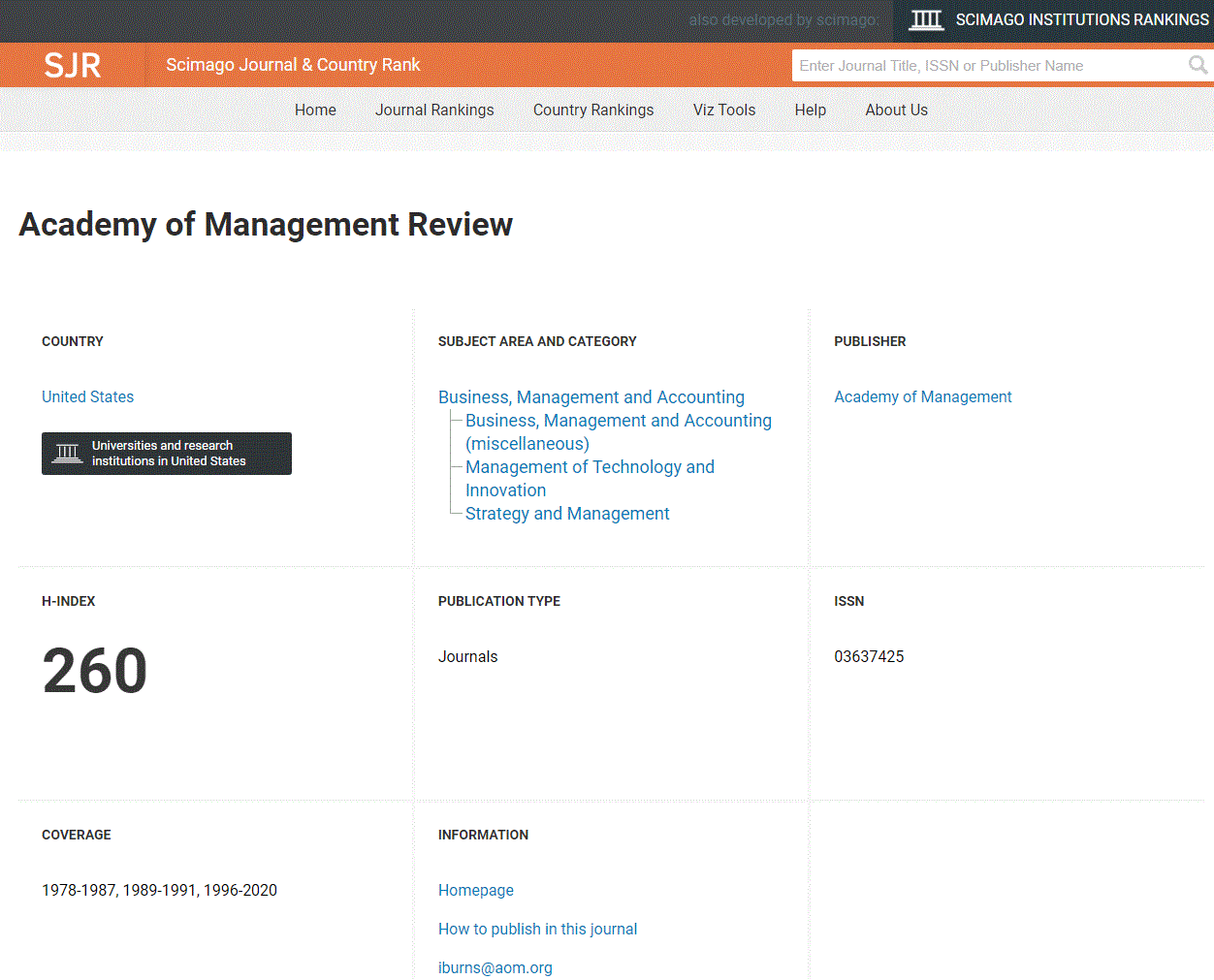Click the COVERAGE section label
The image size is (1214, 980).
(x=77, y=835)
